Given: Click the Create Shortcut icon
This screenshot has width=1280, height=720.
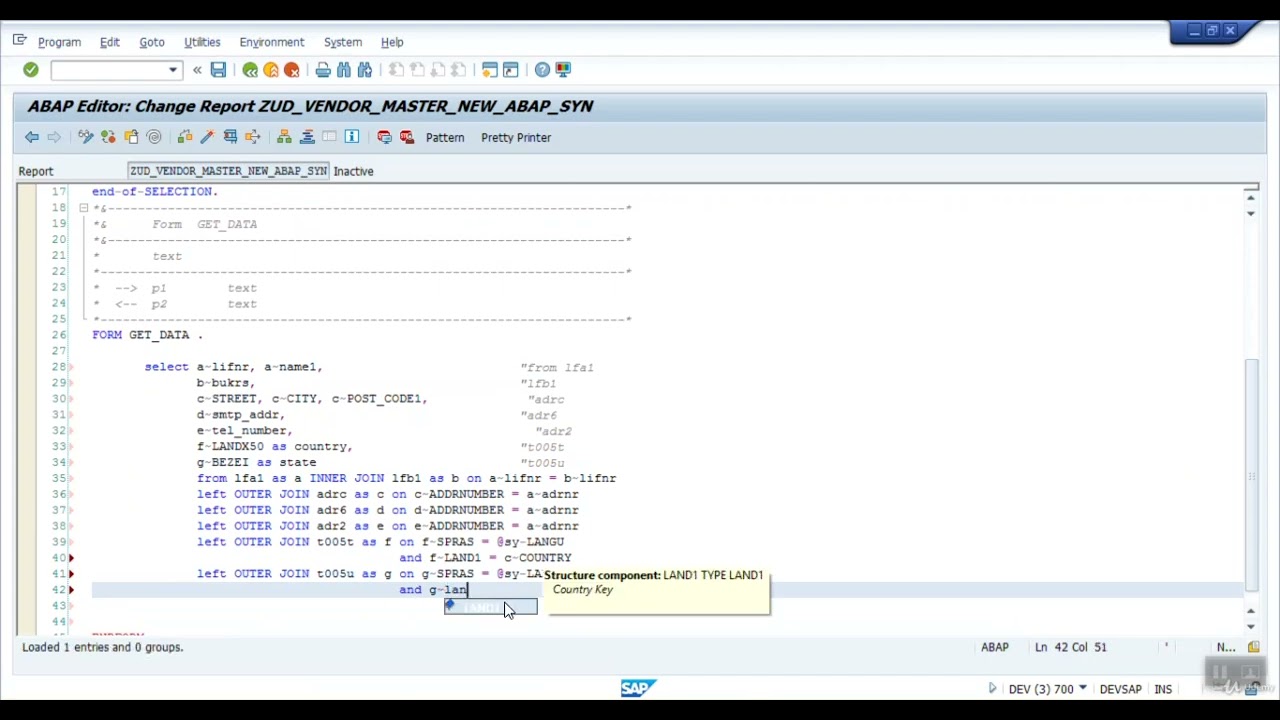Looking at the screenshot, I should pyautogui.click(x=511, y=70).
